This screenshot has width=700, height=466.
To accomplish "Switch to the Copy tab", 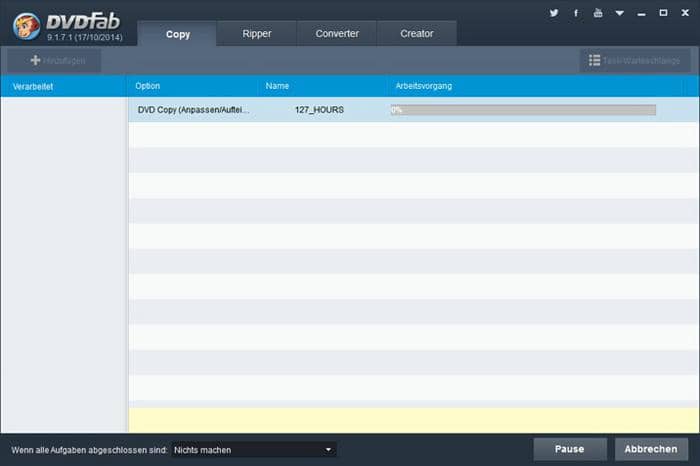I will pos(178,34).
